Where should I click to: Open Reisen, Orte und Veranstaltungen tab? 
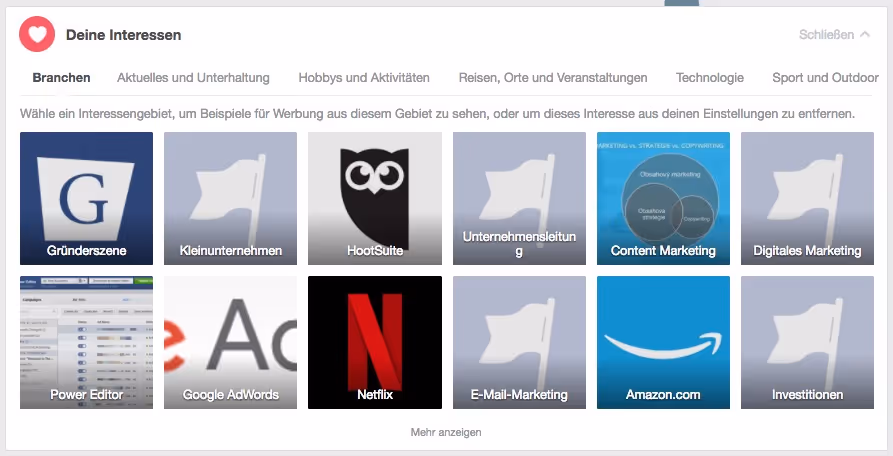point(553,77)
